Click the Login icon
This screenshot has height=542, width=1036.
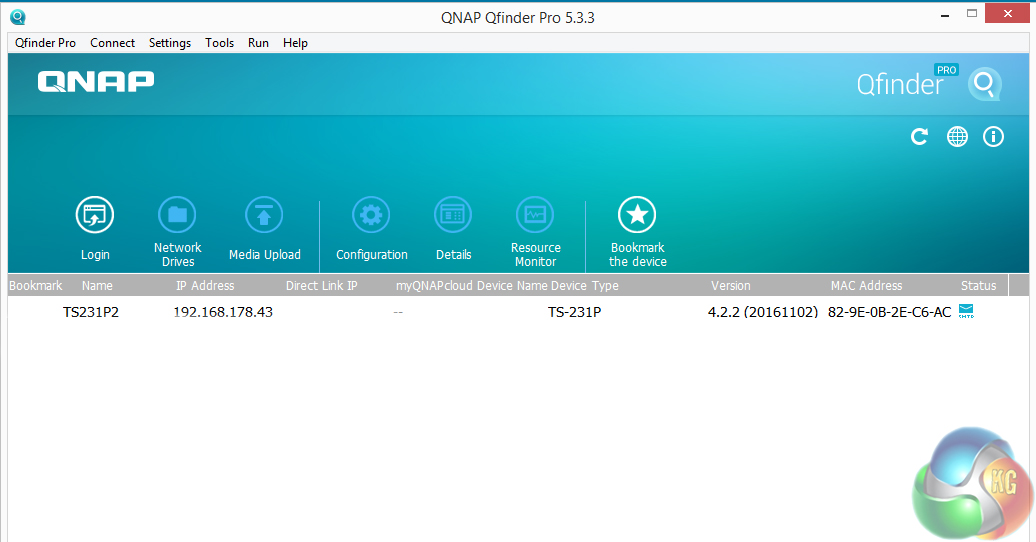click(x=94, y=215)
